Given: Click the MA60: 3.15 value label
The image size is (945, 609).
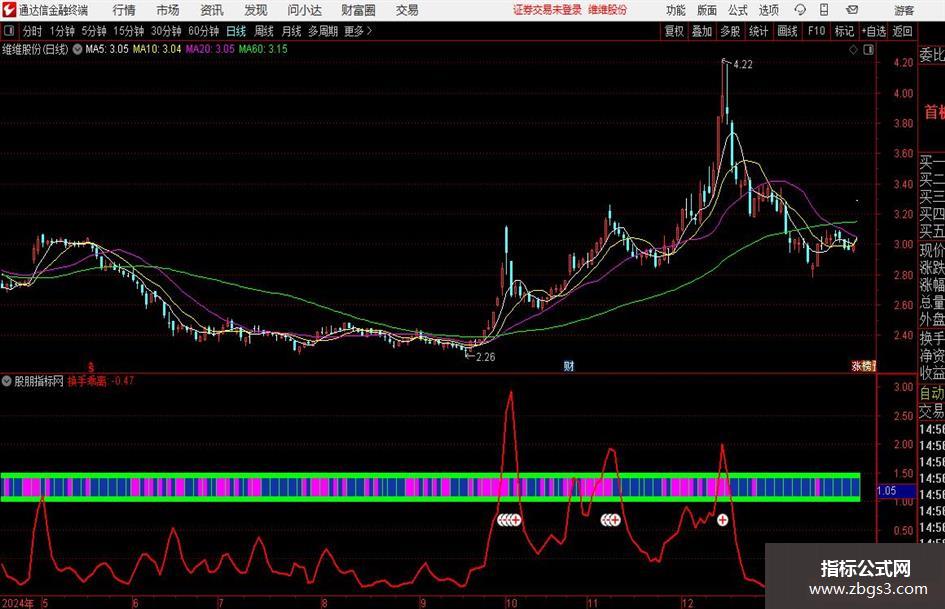Looking at the screenshot, I should tap(263, 49).
